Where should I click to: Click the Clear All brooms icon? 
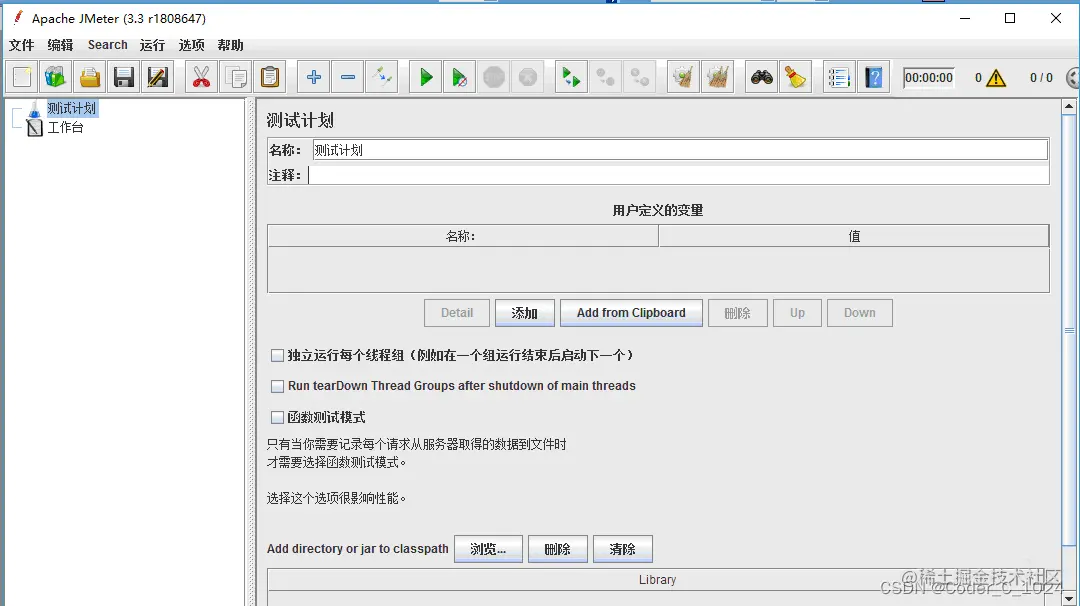pyautogui.click(x=718, y=77)
